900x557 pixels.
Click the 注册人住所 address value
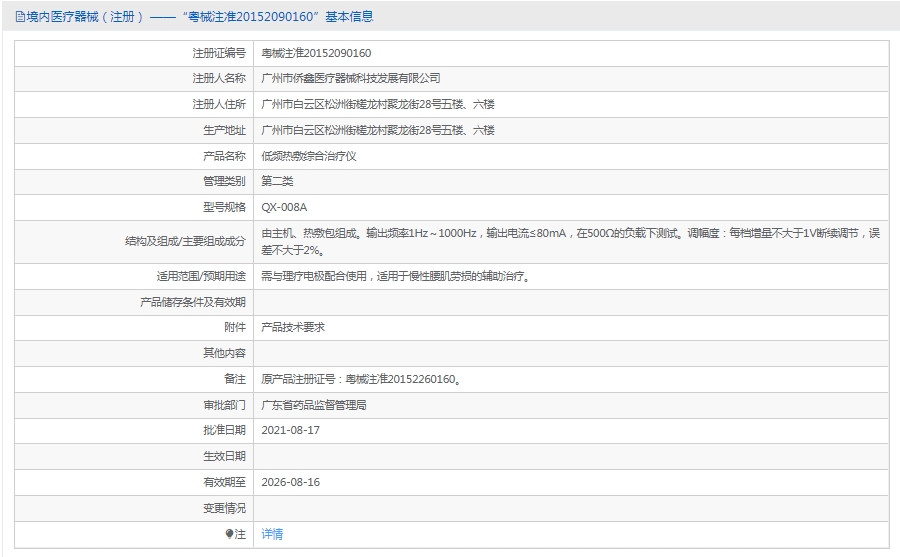click(x=378, y=105)
